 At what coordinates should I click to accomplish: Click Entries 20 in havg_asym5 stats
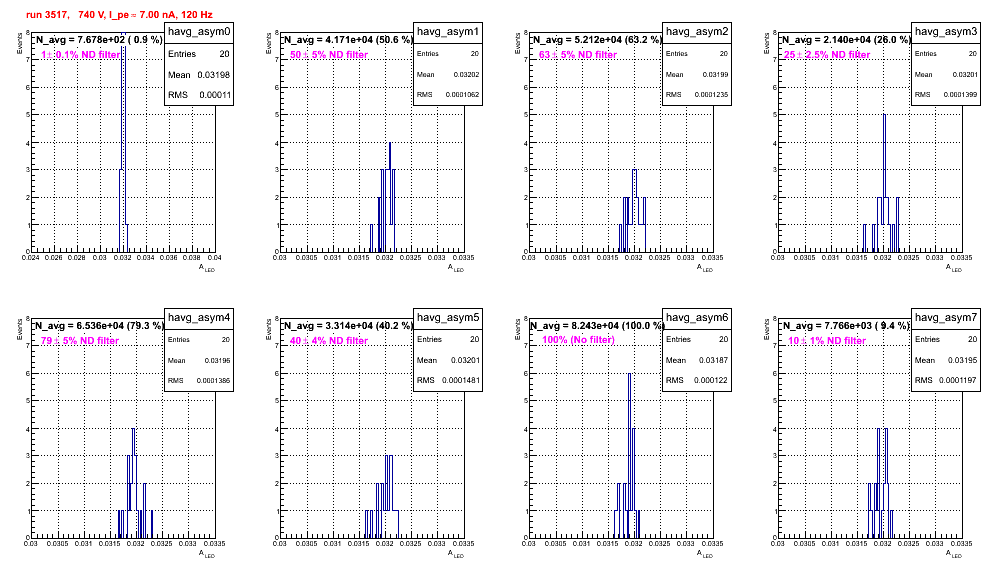pyautogui.click(x=448, y=339)
